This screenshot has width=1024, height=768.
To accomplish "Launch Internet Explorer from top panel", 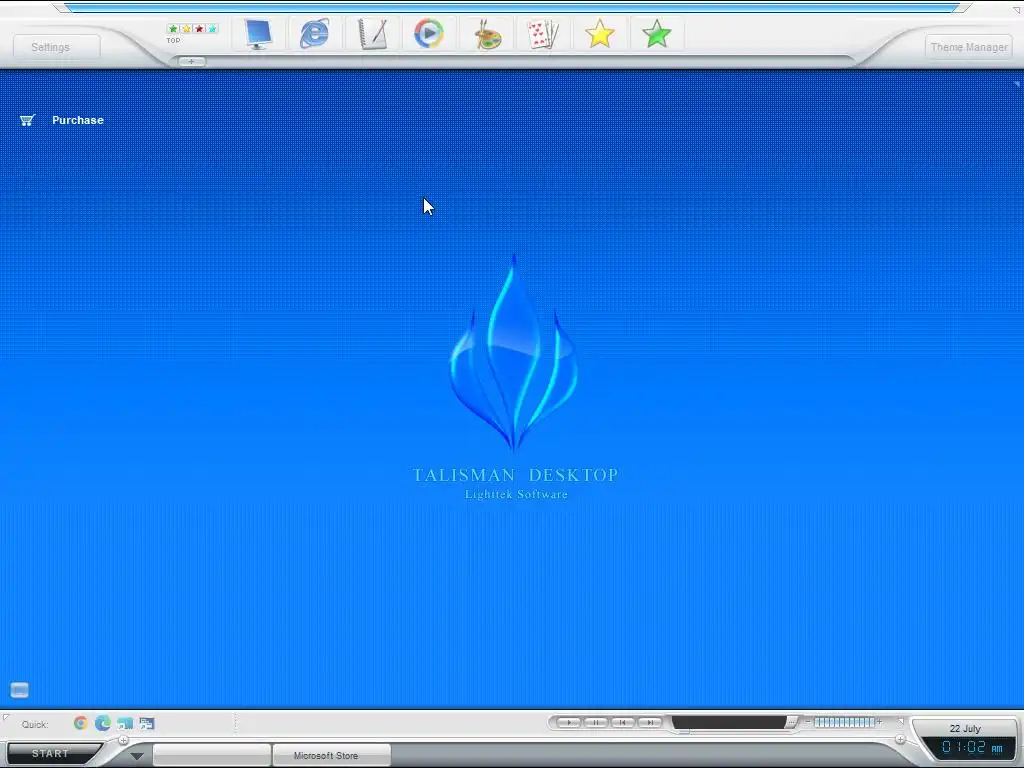I will point(314,33).
